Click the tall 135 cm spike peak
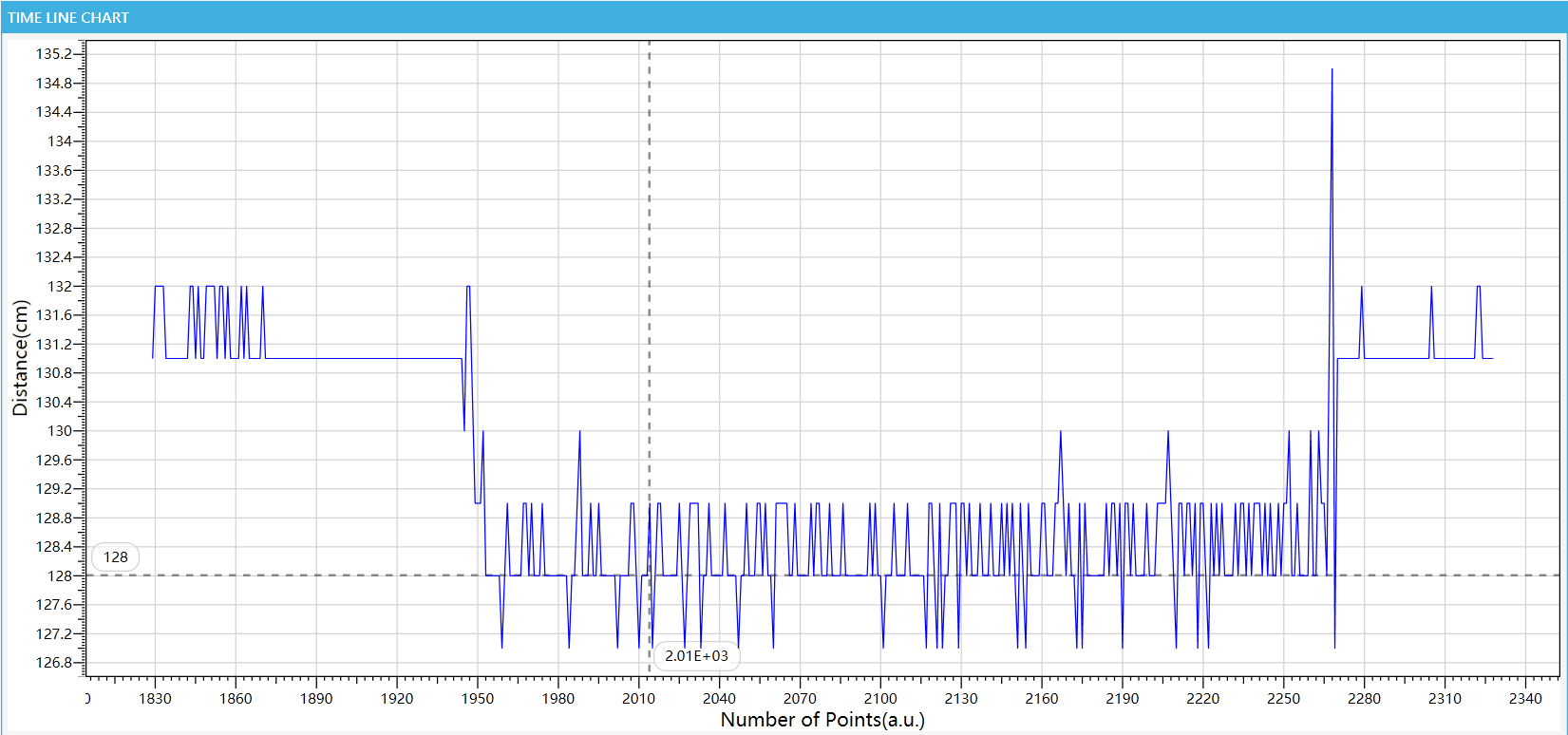 click(x=1332, y=70)
